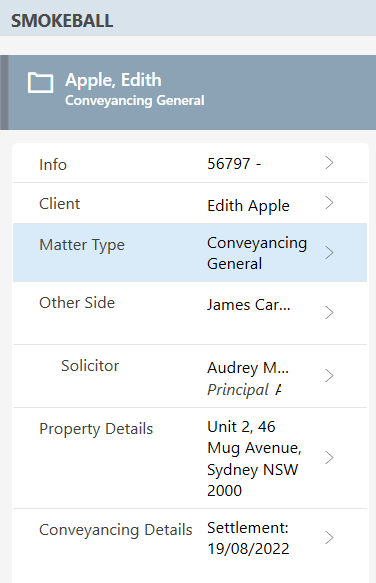
Task: Expand Matter Type chevron arrow
Action: (329, 253)
